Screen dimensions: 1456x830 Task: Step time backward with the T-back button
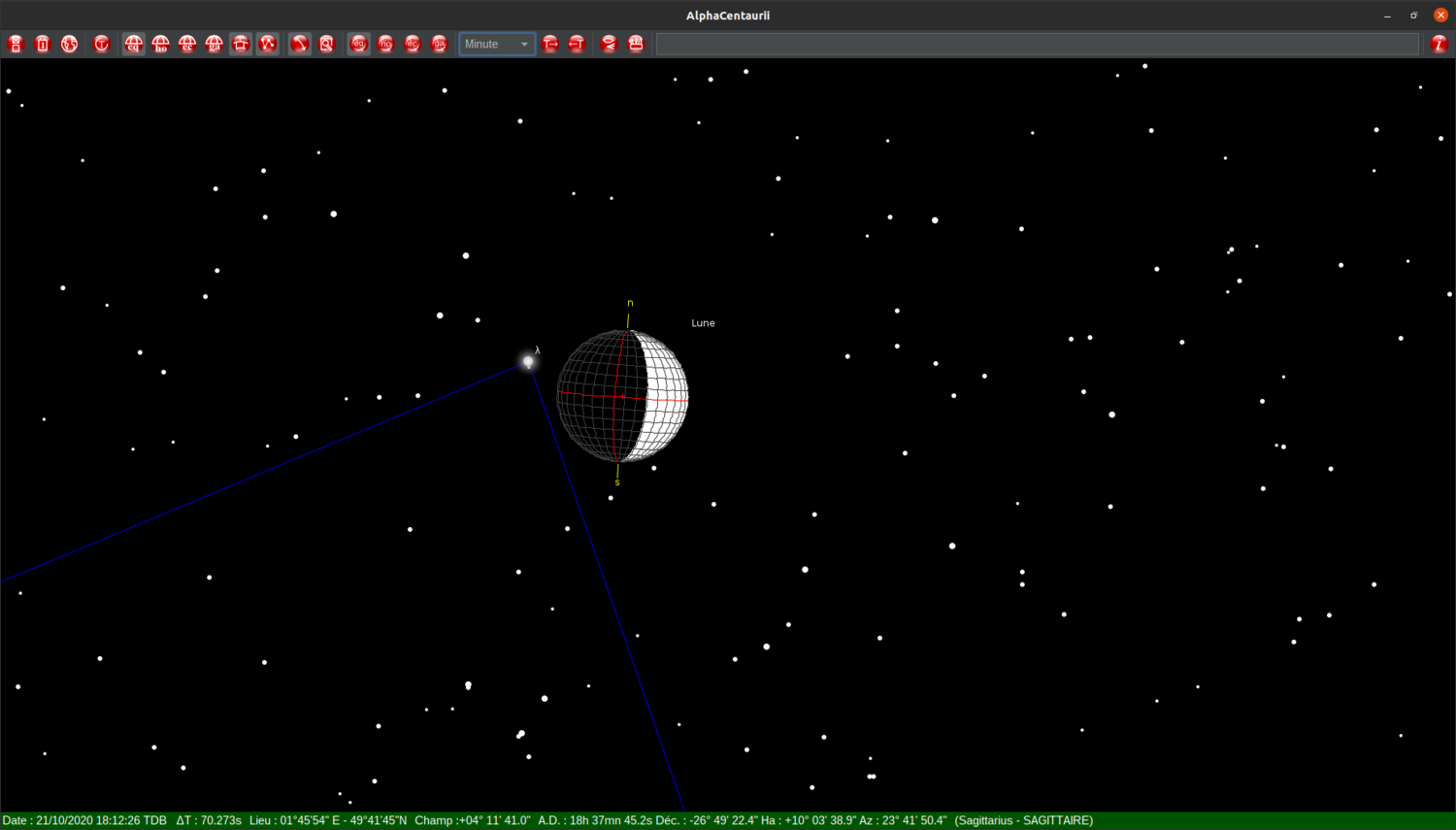click(x=577, y=43)
